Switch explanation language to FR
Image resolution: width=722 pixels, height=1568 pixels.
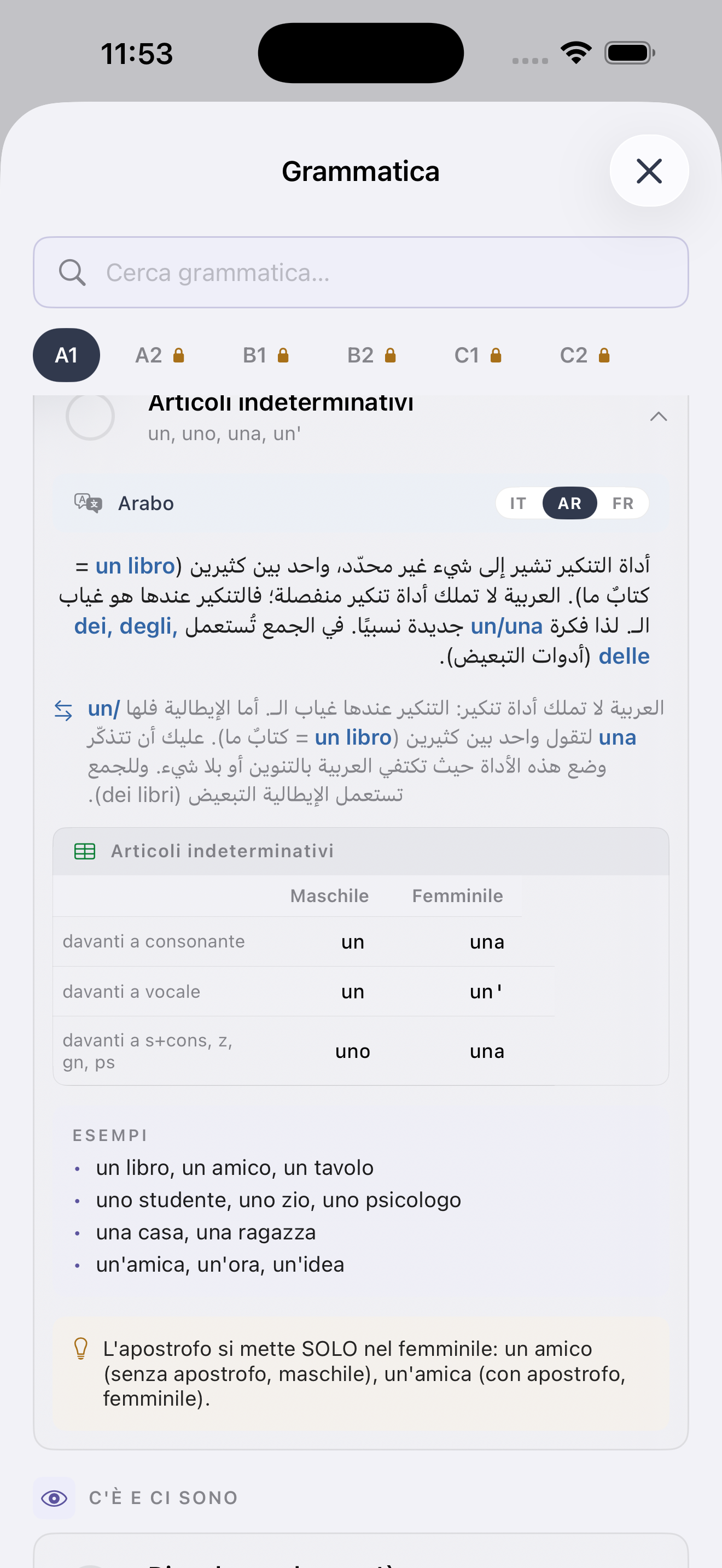tap(623, 504)
